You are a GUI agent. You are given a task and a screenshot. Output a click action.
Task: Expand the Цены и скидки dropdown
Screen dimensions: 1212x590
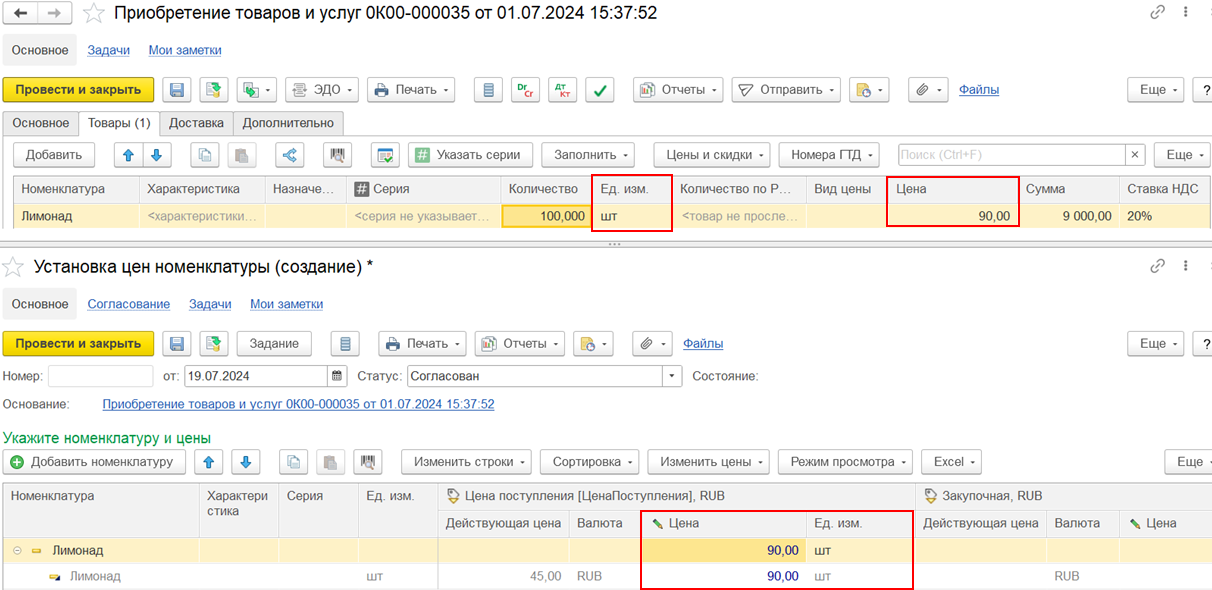pos(711,155)
